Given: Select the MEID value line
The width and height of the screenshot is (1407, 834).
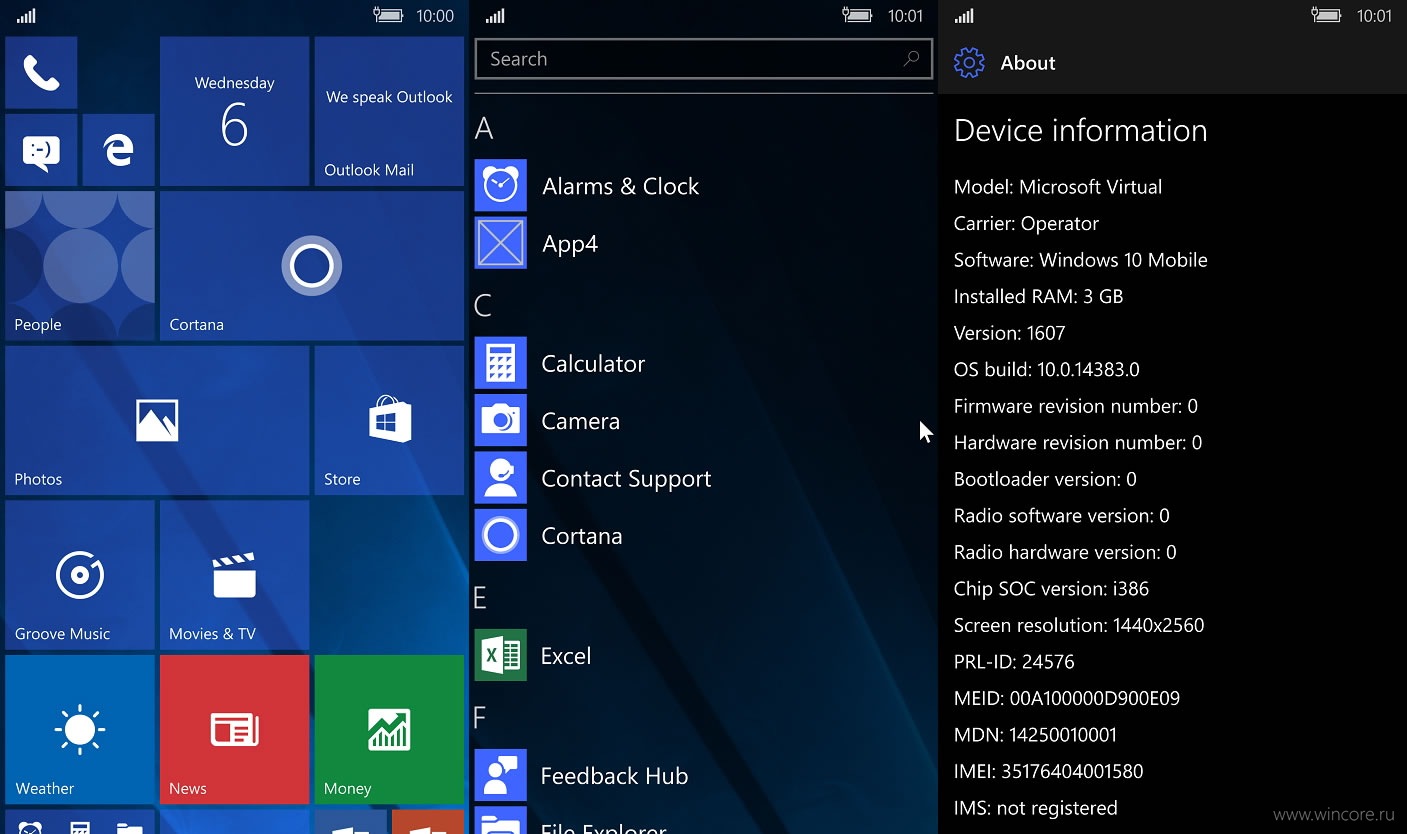Looking at the screenshot, I should pos(1067,699).
